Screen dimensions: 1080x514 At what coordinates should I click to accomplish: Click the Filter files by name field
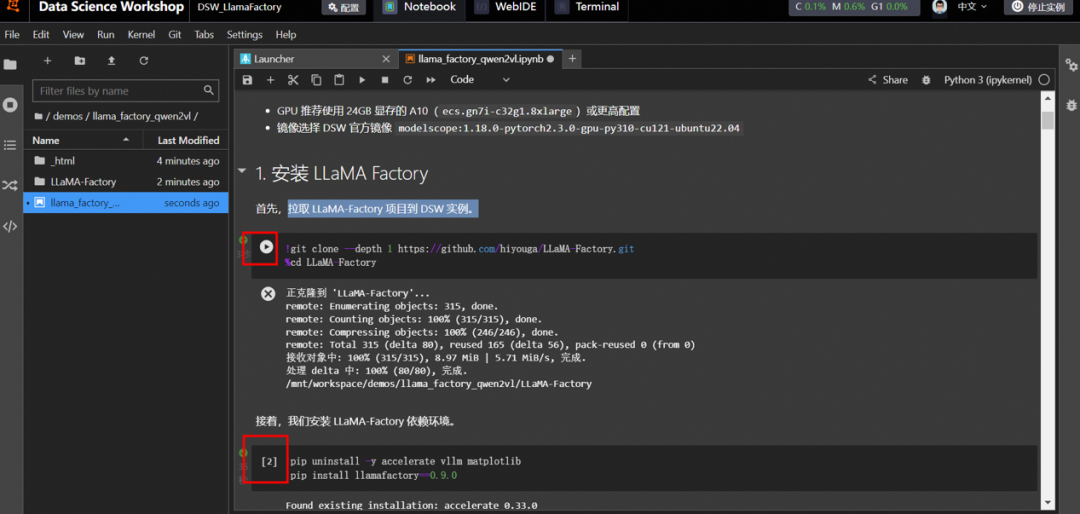pos(125,90)
